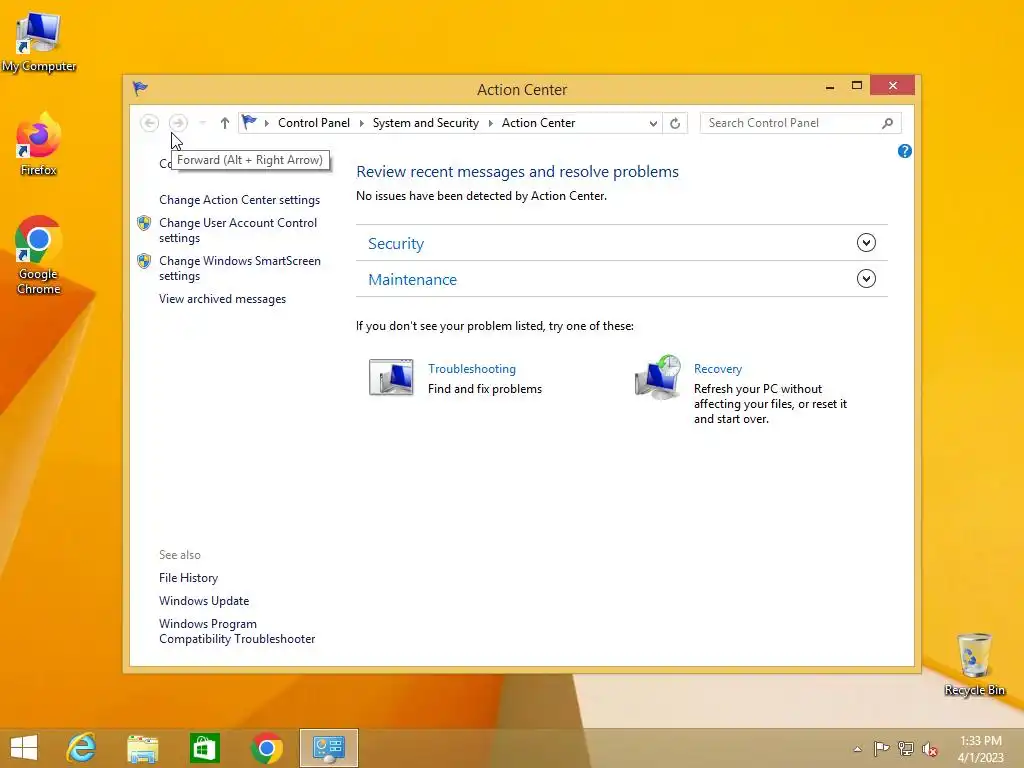Open File Explorer from taskbar
Screen dimensions: 1024x768
(x=142, y=748)
